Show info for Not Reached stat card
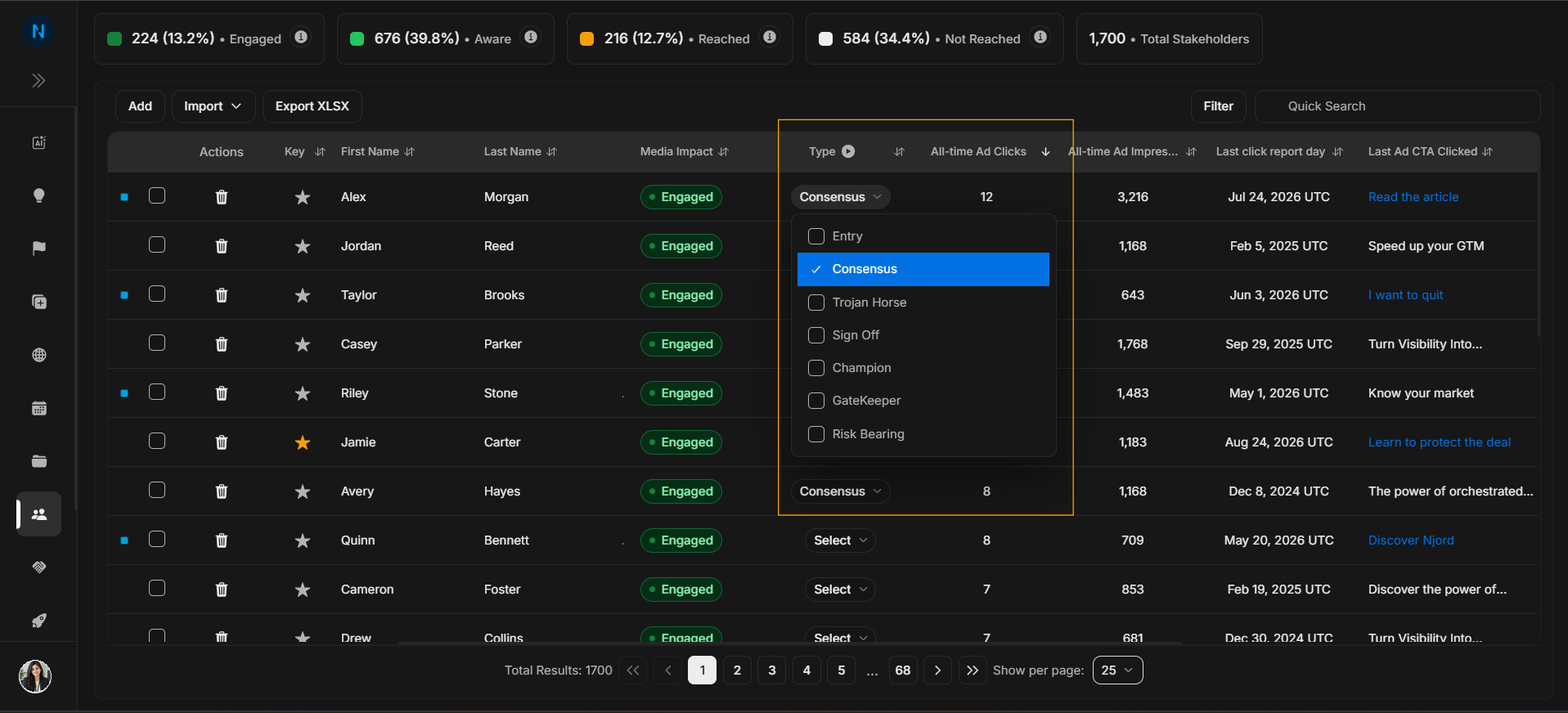 (1040, 37)
